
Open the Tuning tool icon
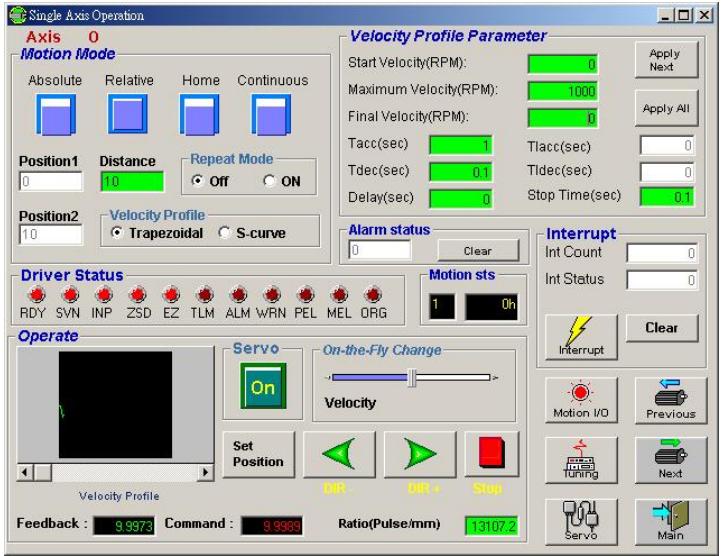coord(581,460)
